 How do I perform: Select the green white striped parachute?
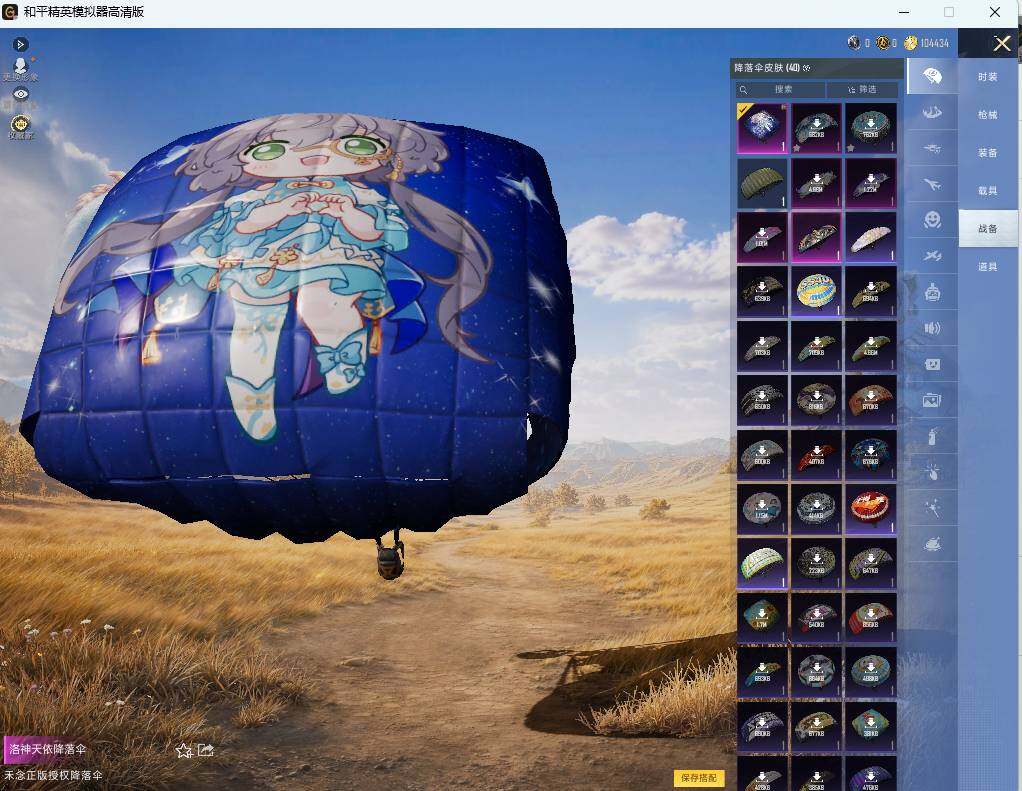click(762, 563)
